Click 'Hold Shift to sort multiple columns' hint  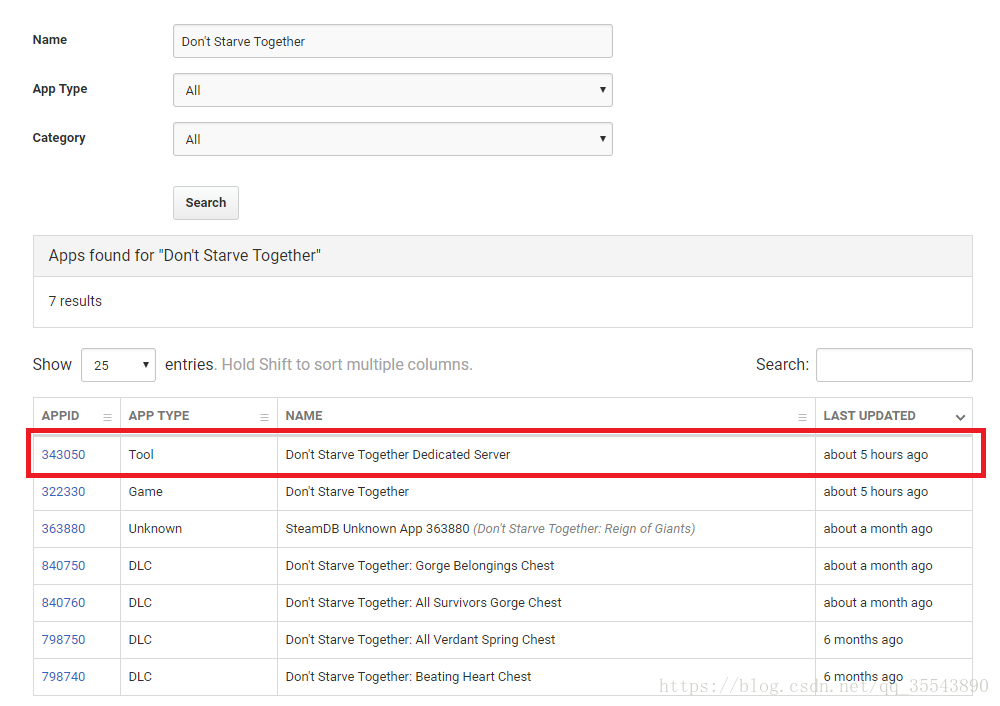tap(347, 365)
